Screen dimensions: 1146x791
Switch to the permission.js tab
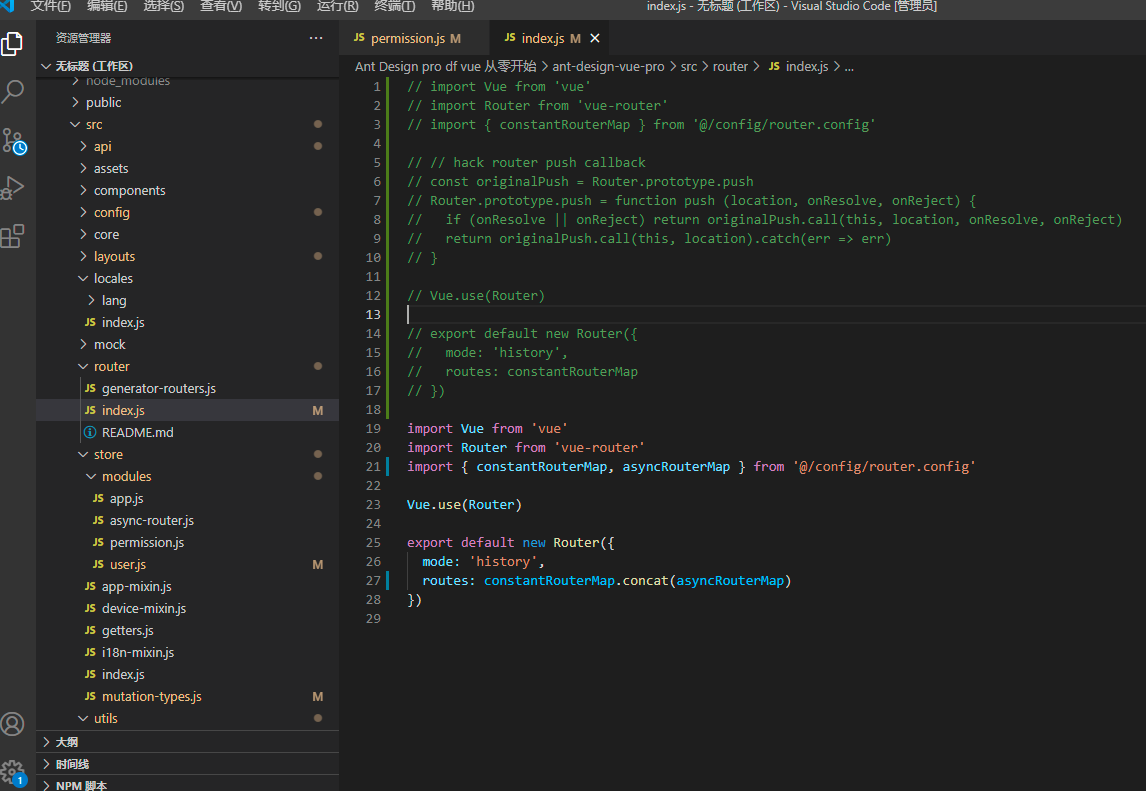(407, 39)
